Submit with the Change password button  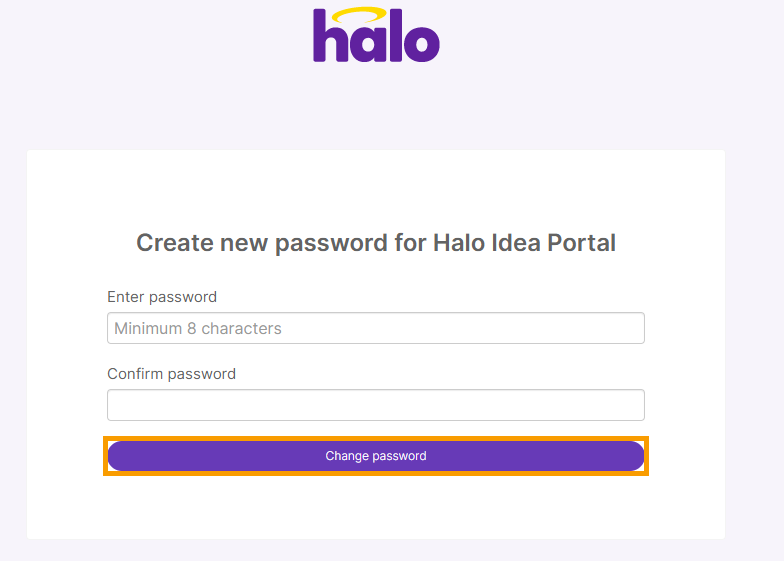[x=376, y=456]
